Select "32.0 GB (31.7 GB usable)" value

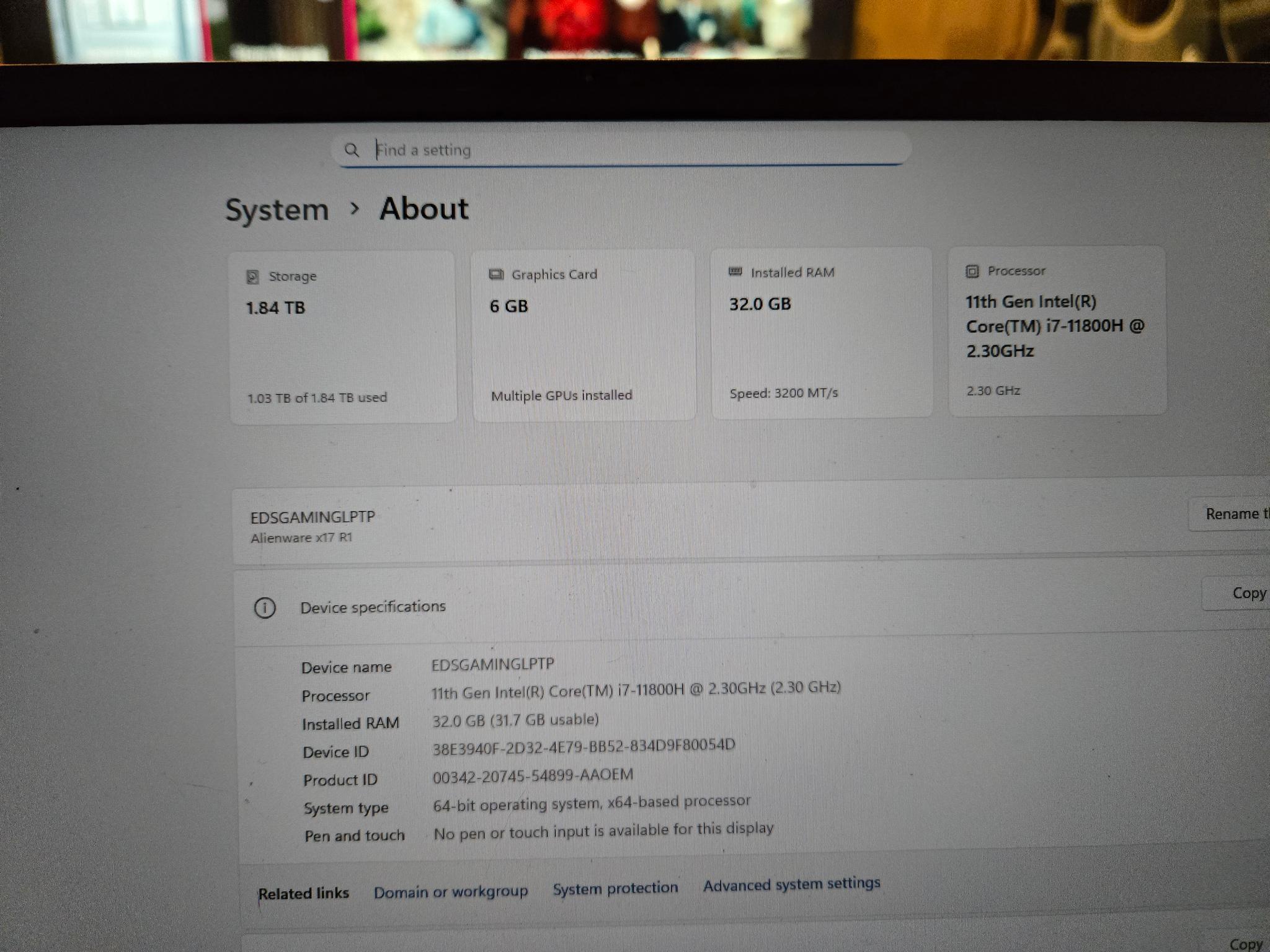pos(515,720)
